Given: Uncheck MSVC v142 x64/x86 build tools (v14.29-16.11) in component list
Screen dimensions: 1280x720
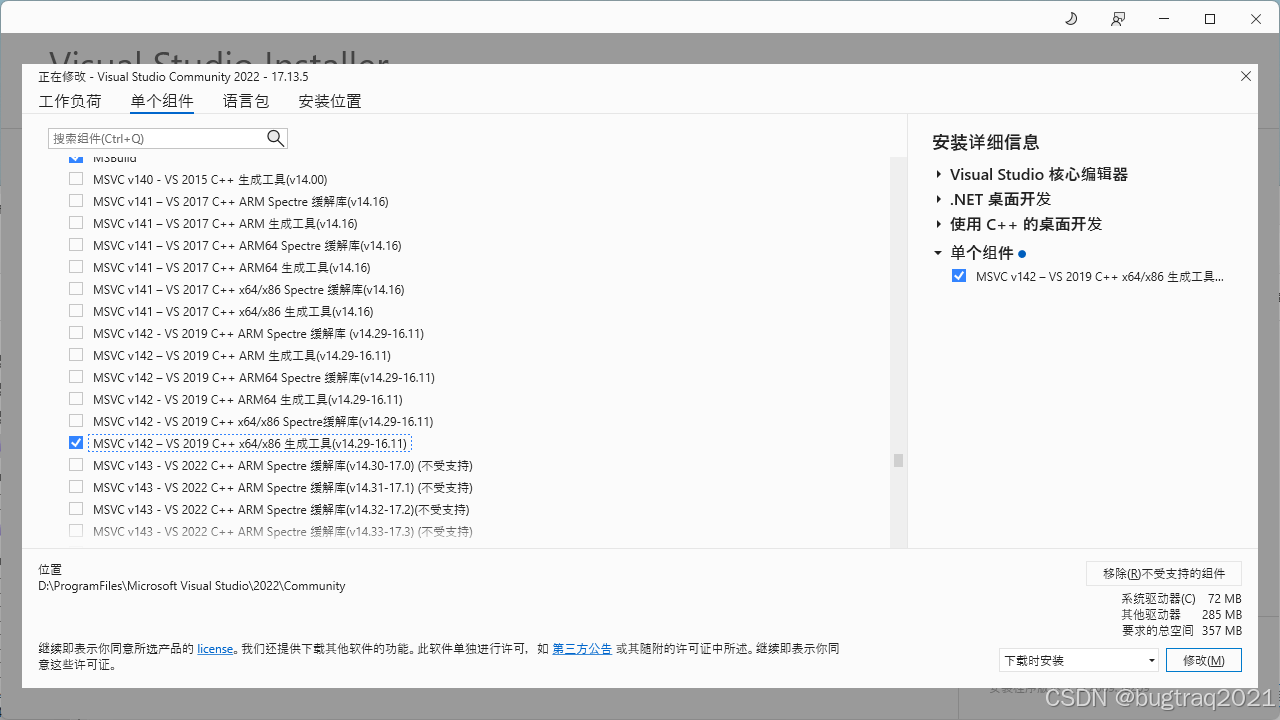Looking at the screenshot, I should coord(76,444).
